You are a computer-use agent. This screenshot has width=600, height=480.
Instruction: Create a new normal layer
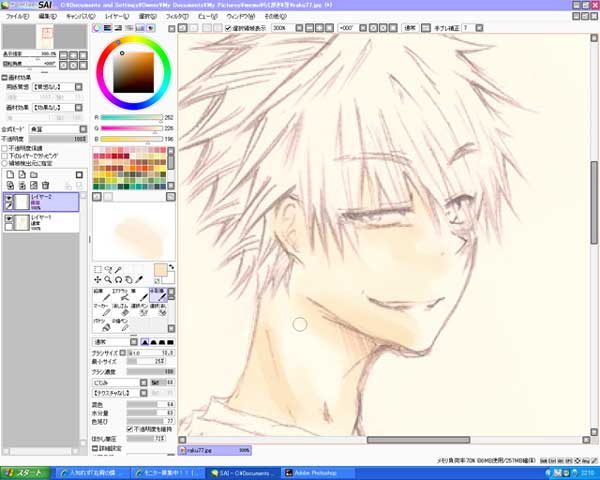(10, 175)
